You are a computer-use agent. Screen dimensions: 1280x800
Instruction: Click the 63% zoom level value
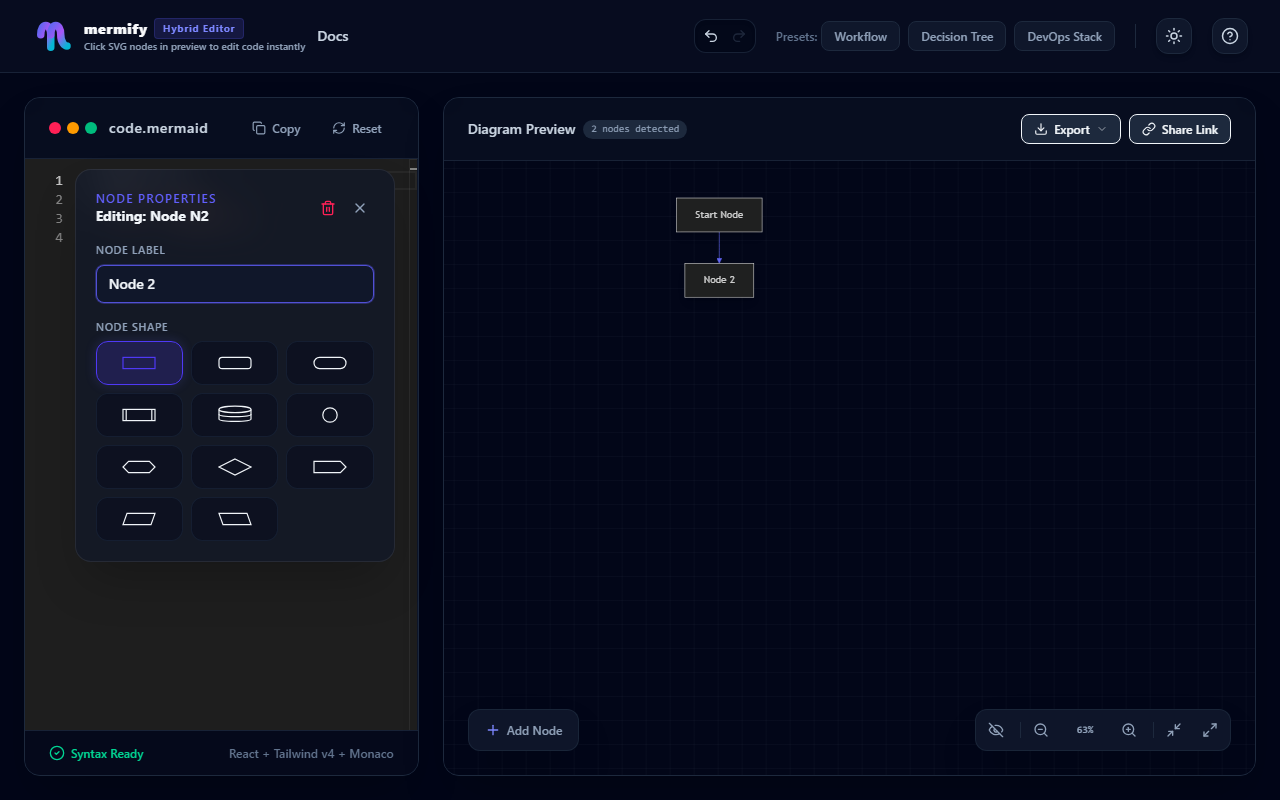coord(1085,730)
